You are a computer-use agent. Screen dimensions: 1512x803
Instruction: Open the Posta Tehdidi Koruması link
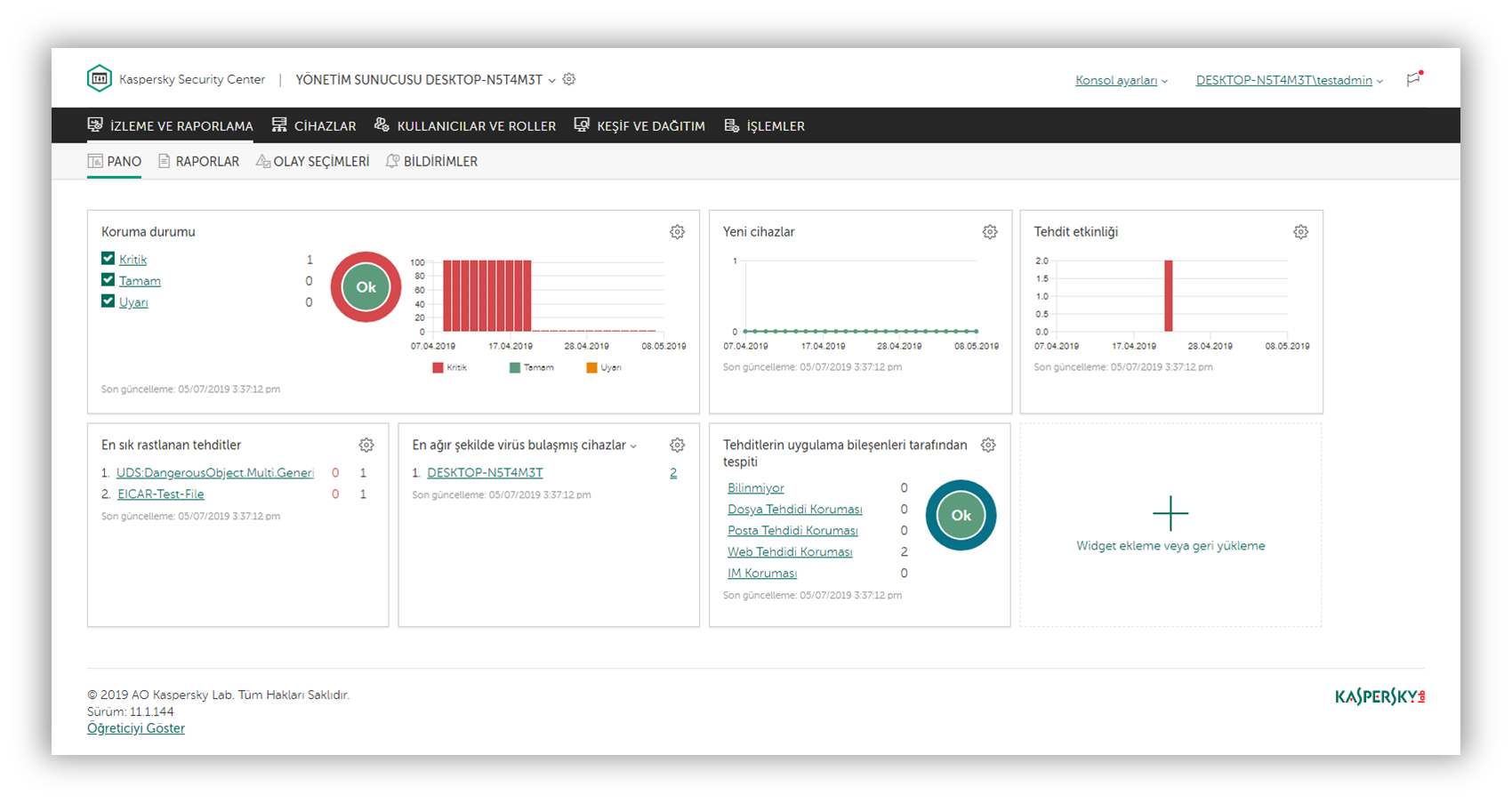click(x=792, y=531)
